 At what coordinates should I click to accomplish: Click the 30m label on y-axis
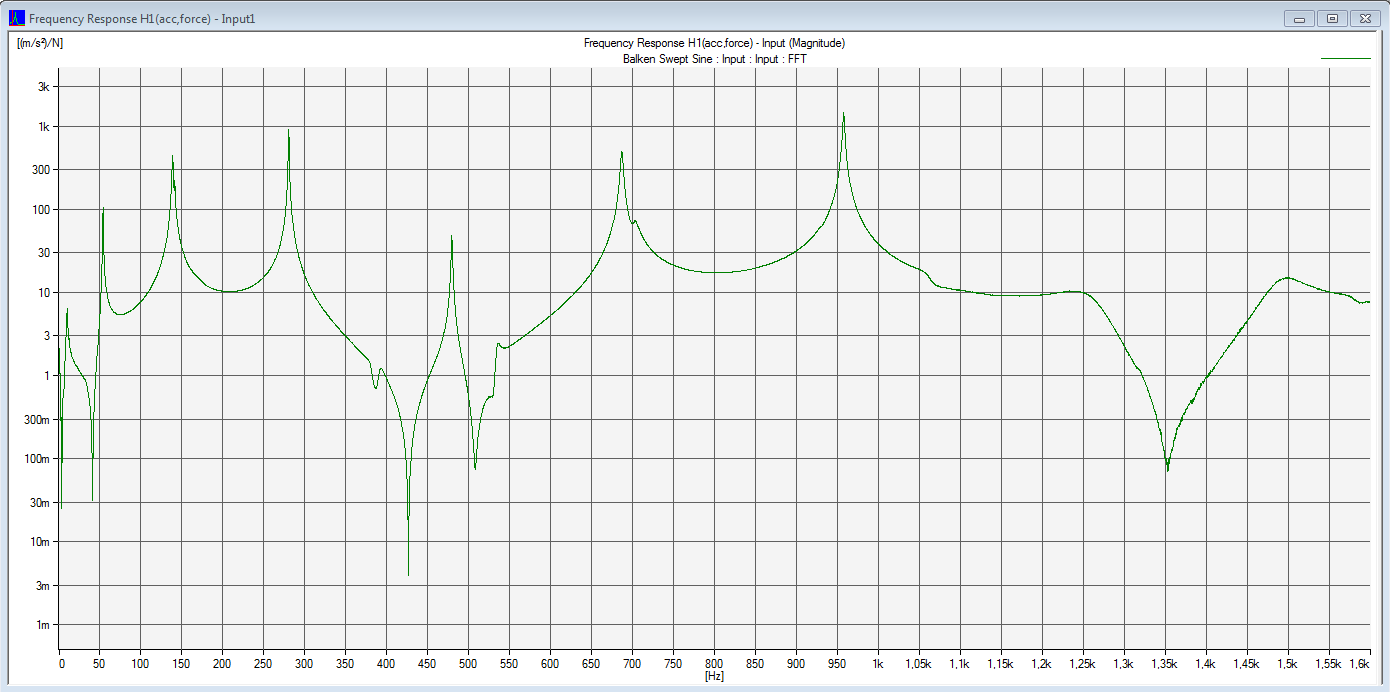tap(40, 502)
